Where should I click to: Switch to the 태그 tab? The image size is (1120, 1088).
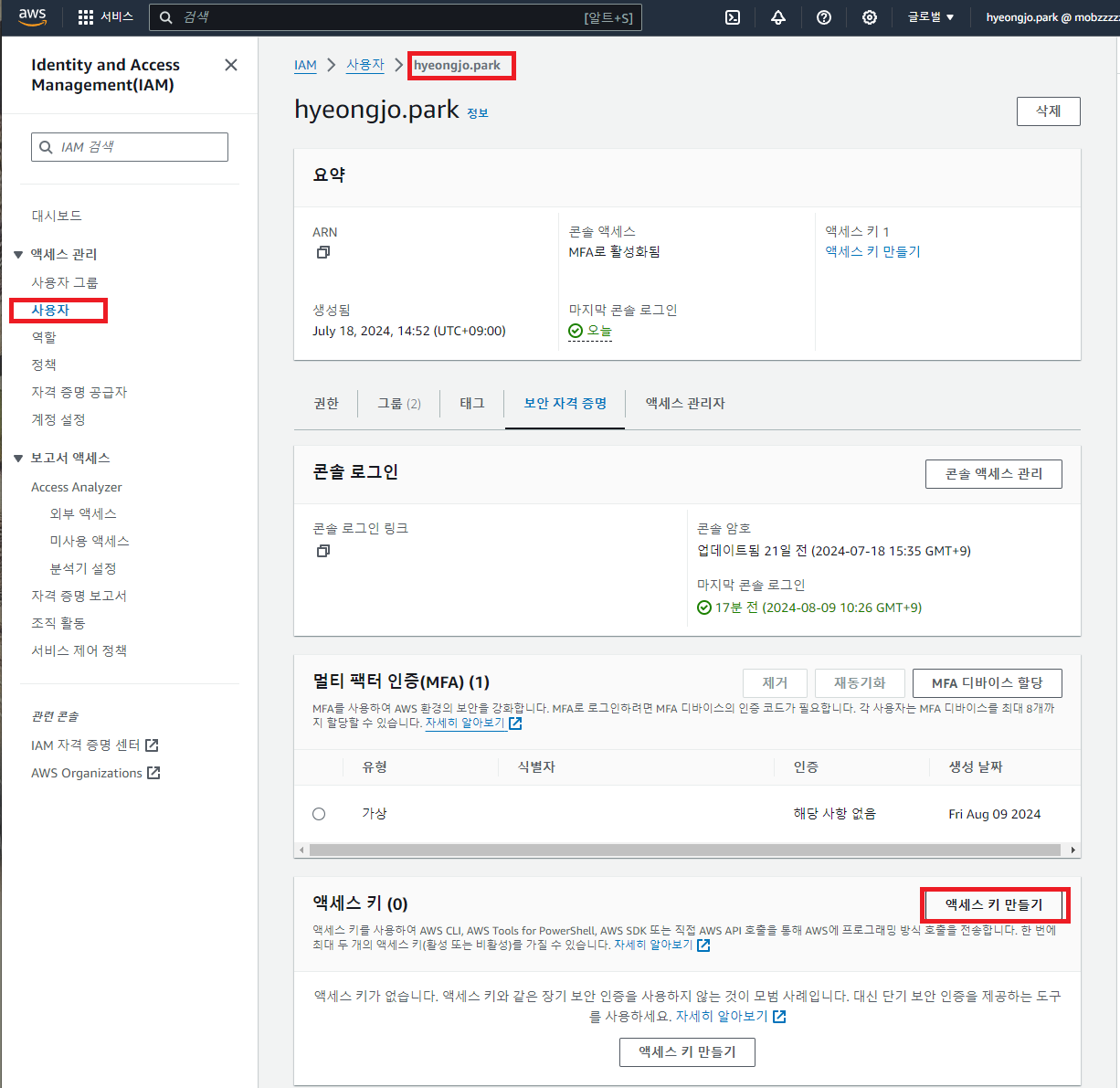click(472, 403)
